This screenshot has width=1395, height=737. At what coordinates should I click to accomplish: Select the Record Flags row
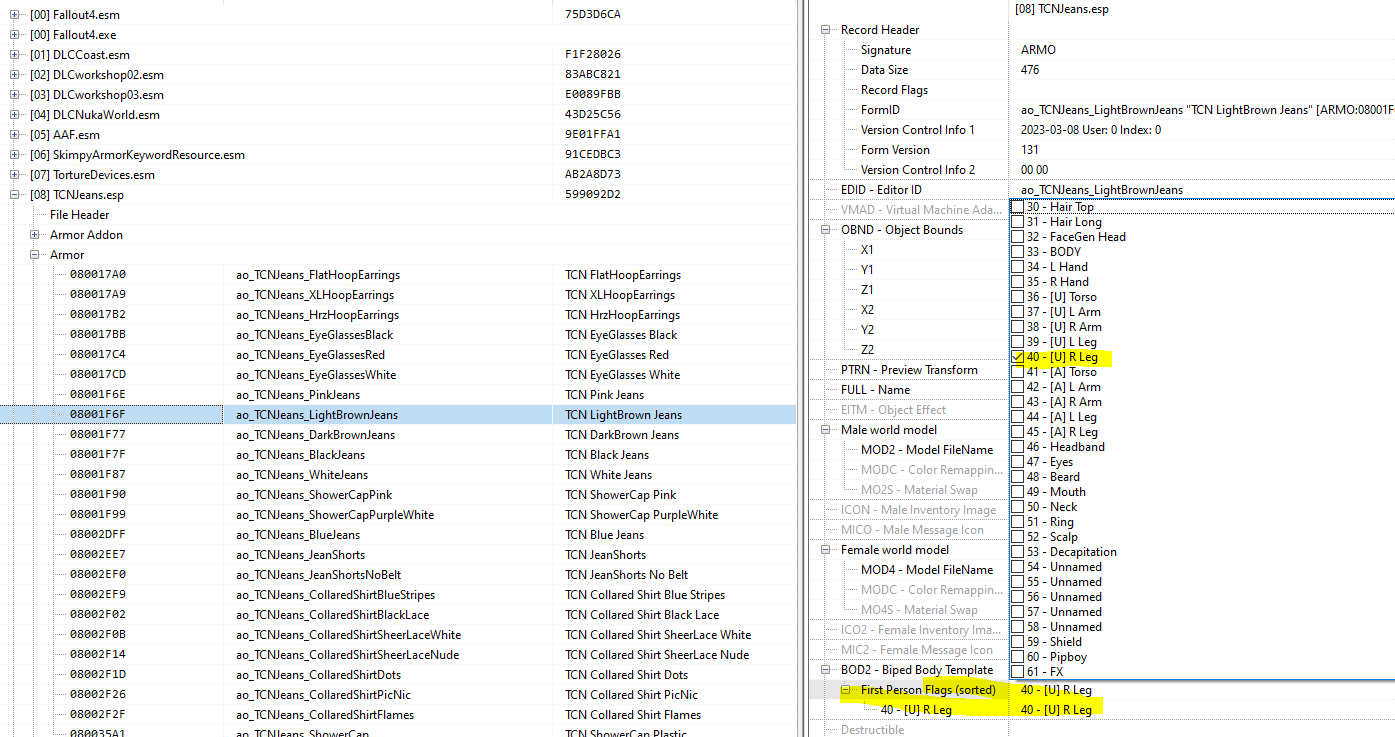[x=894, y=90]
